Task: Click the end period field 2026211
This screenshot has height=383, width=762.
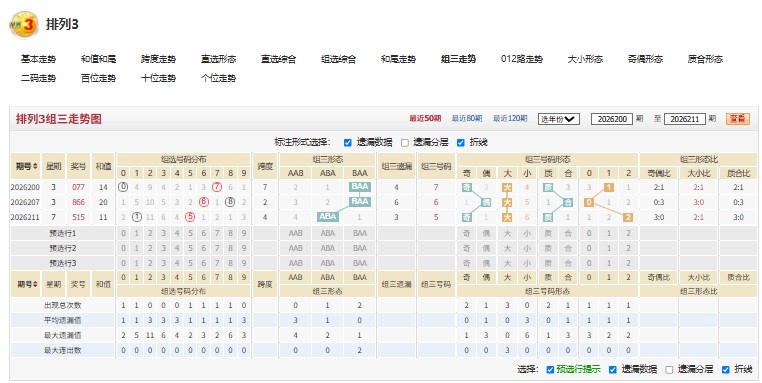Action: [685, 119]
